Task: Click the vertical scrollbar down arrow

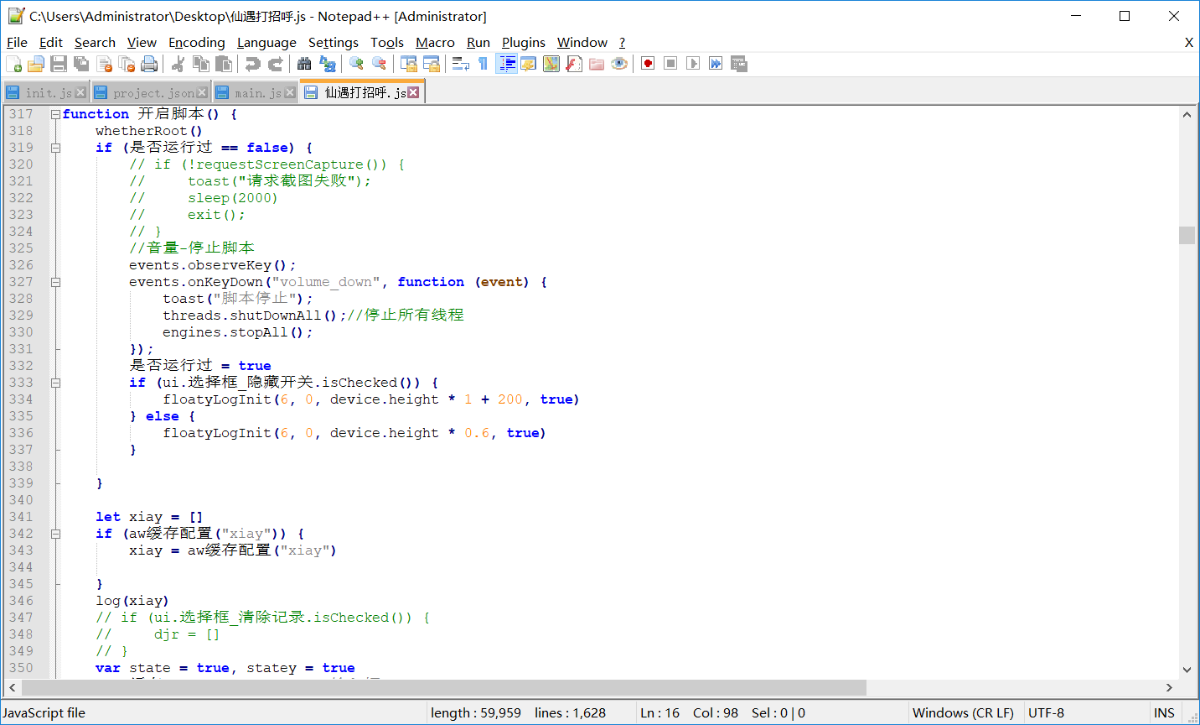Action: pyautogui.click(x=1187, y=670)
